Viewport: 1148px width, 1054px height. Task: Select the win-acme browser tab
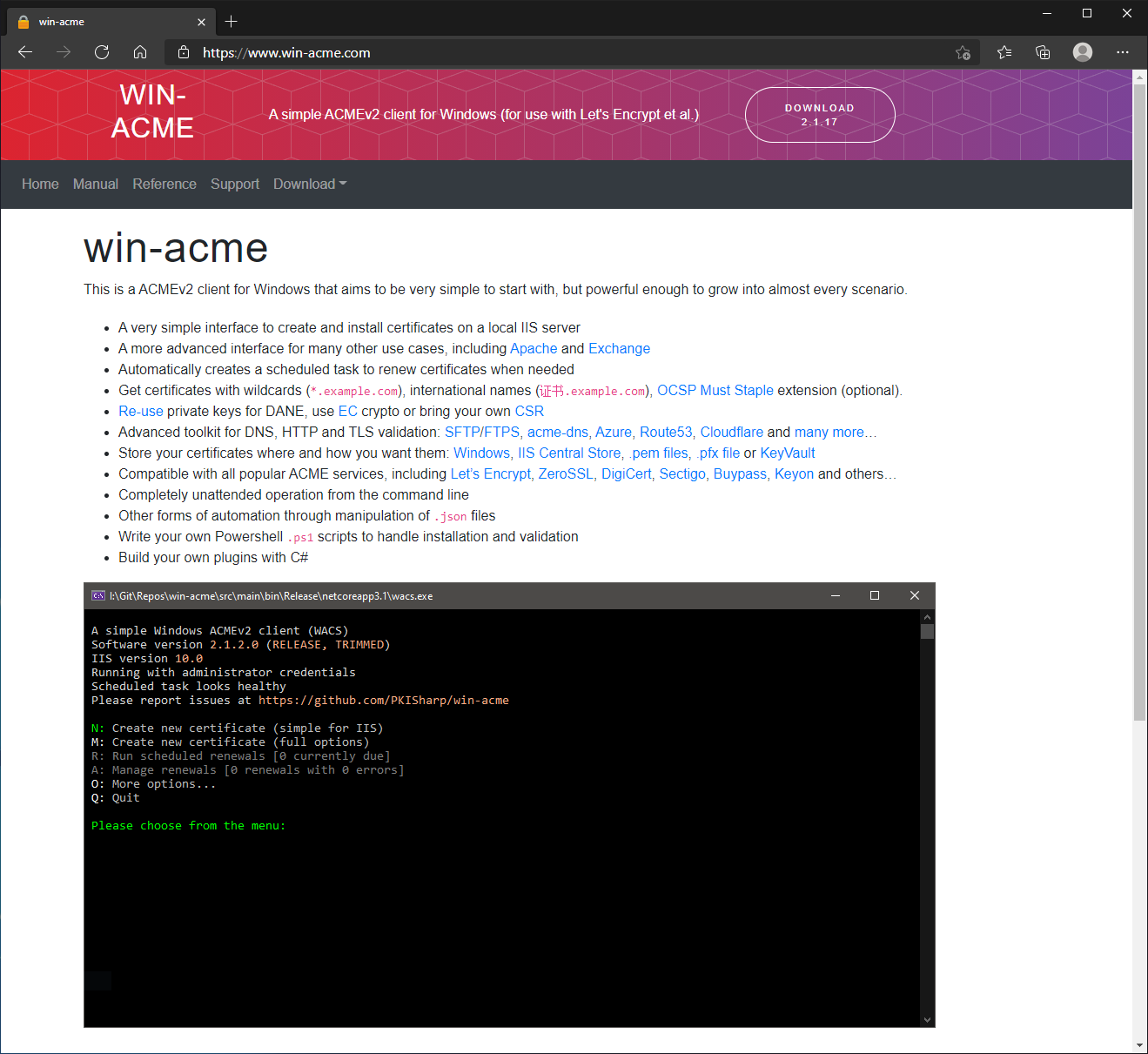(x=110, y=22)
